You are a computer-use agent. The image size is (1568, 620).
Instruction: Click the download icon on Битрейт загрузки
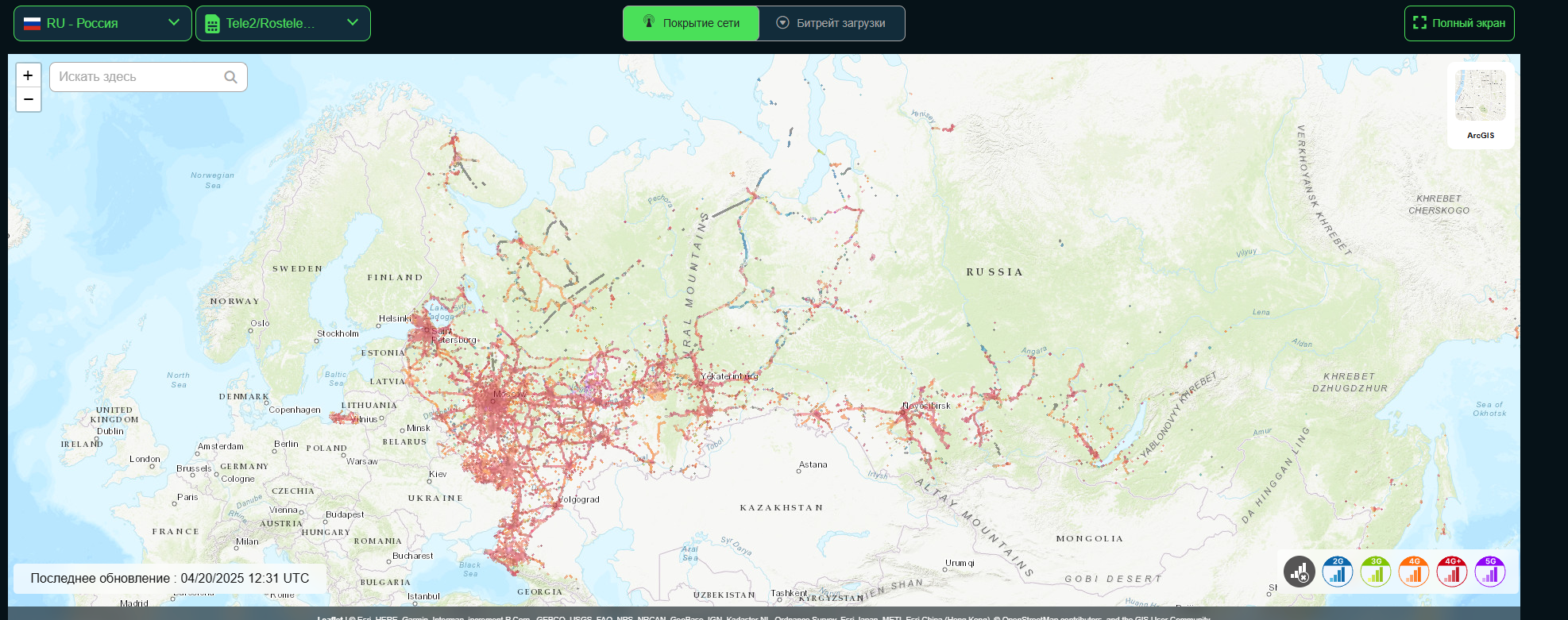click(782, 23)
